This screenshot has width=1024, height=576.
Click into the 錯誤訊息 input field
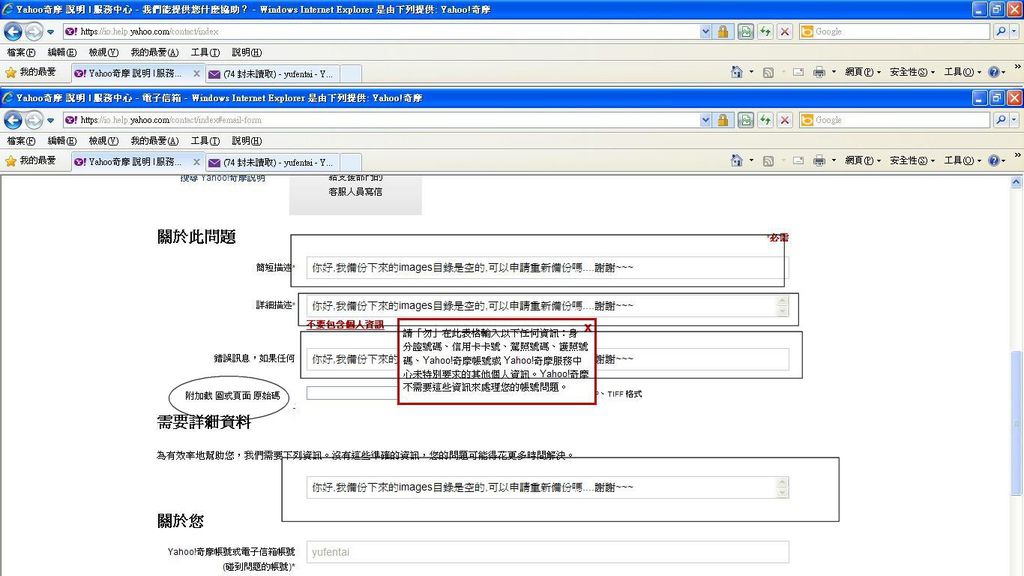(x=547, y=359)
